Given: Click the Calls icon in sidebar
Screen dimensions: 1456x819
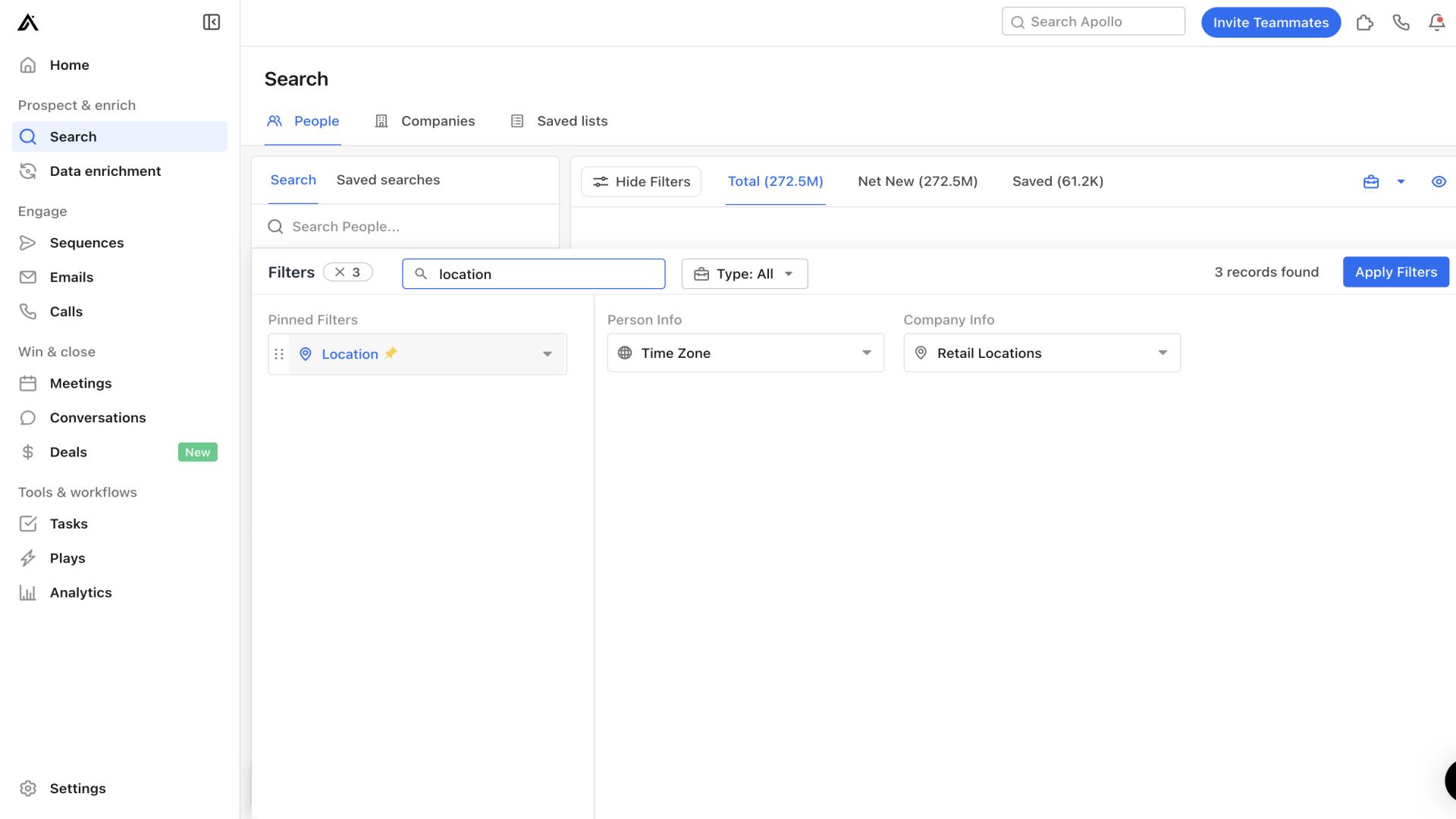Looking at the screenshot, I should 27,311.
